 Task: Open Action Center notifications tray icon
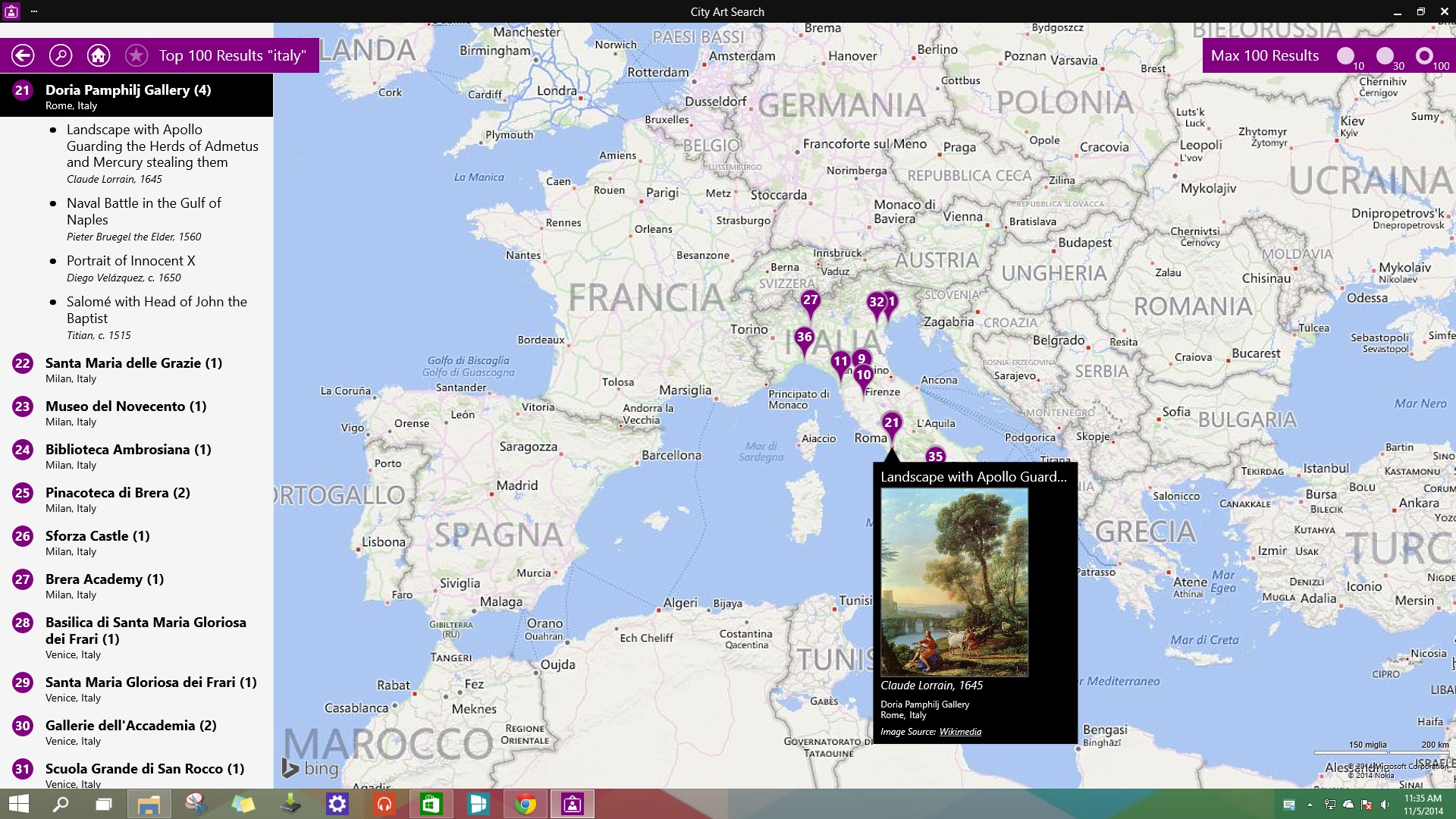point(1288,805)
